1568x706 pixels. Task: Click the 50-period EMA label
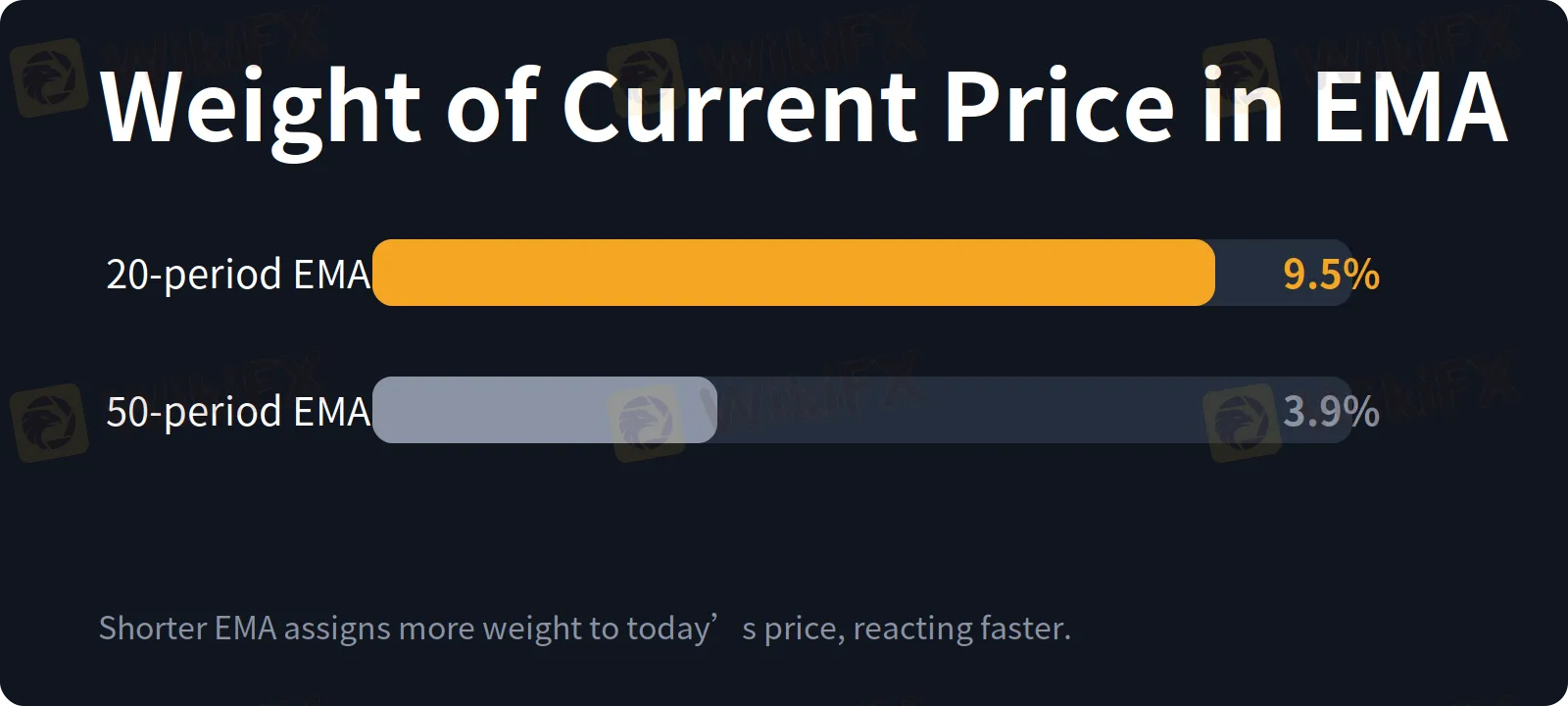pos(238,412)
